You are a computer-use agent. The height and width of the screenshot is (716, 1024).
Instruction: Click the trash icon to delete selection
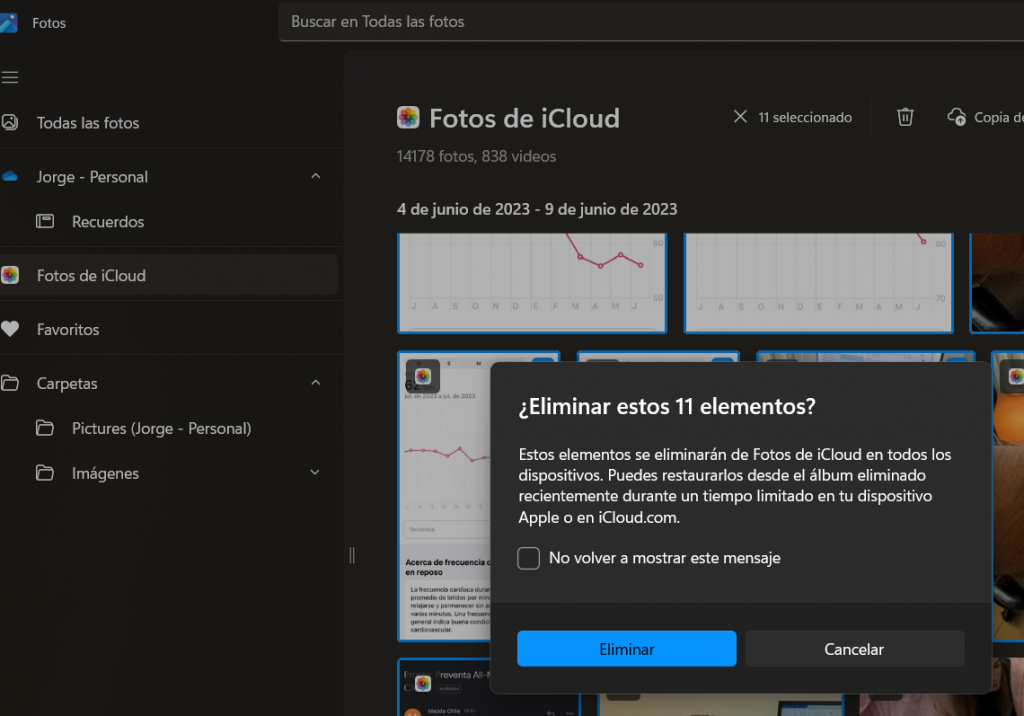tap(905, 117)
